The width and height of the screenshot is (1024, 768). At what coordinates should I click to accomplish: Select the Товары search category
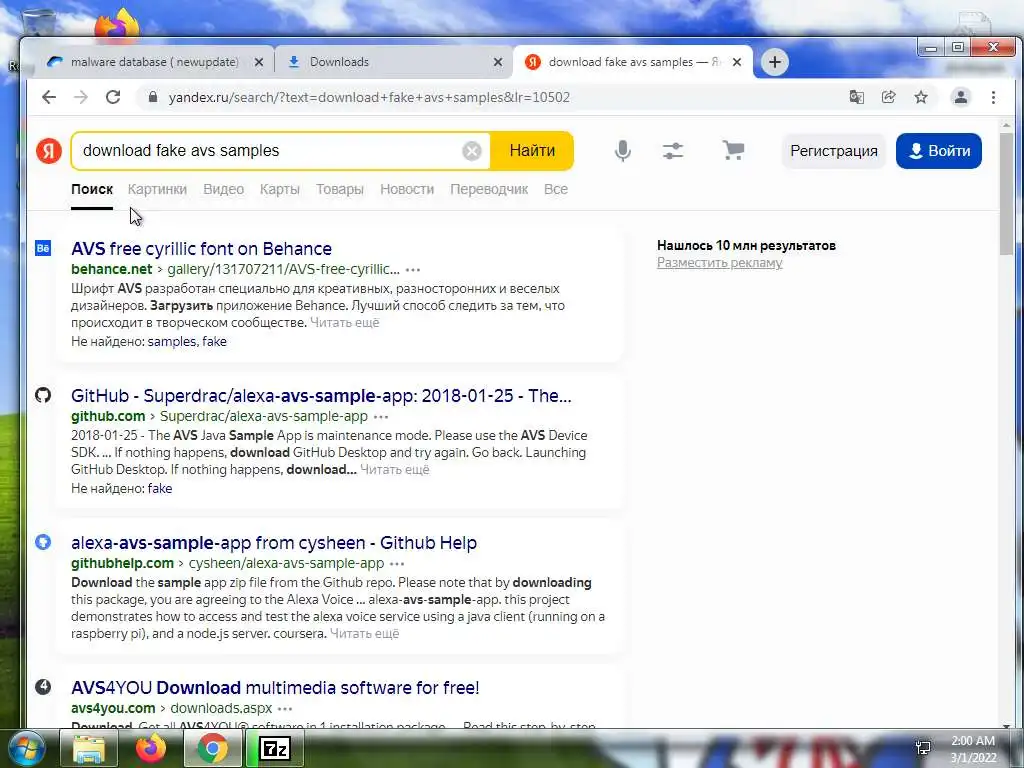click(340, 189)
